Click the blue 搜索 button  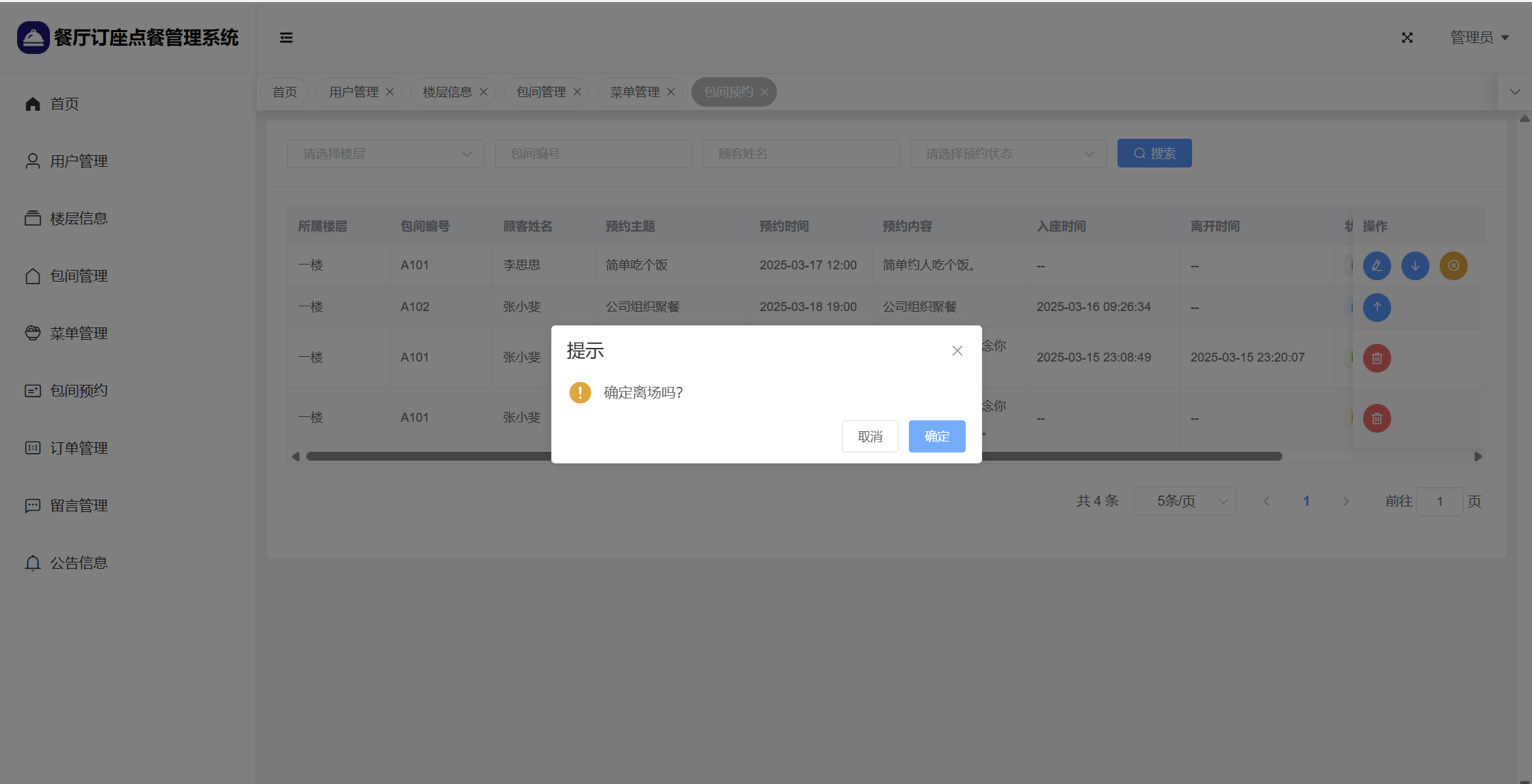1154,154
